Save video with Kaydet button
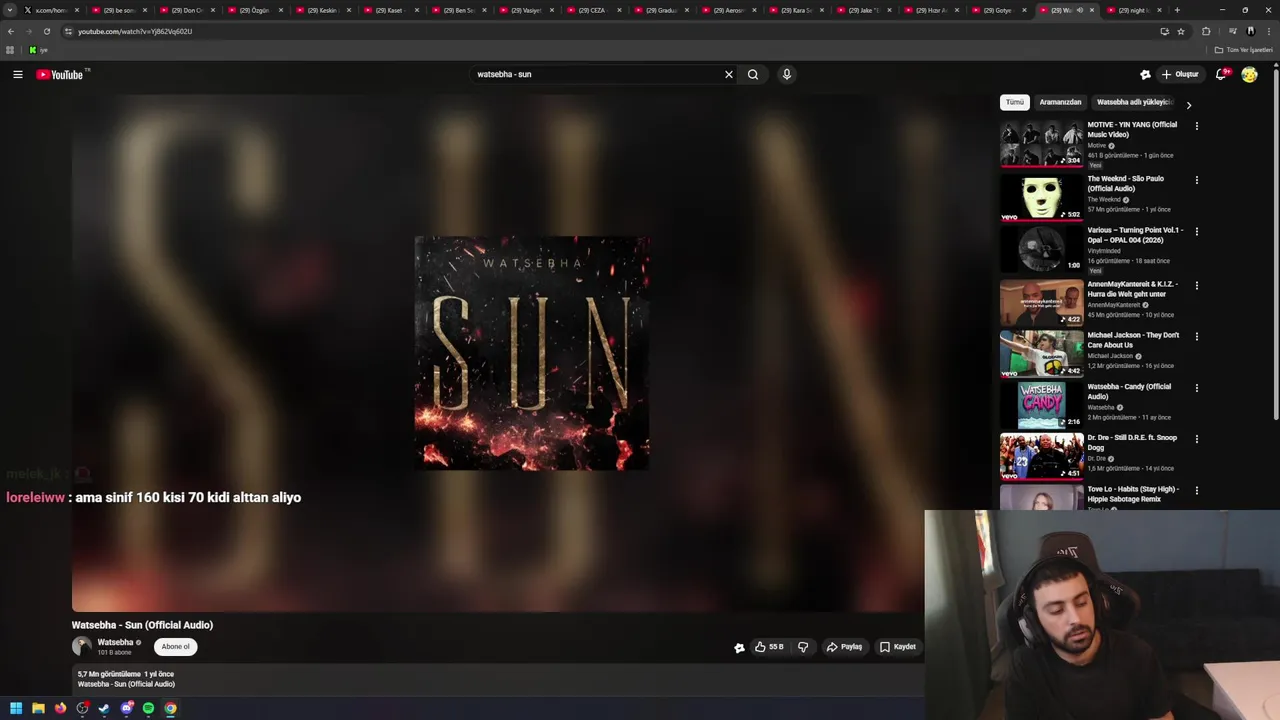Viewport: 1280px width, 720px height. click(x=897, y=647)
